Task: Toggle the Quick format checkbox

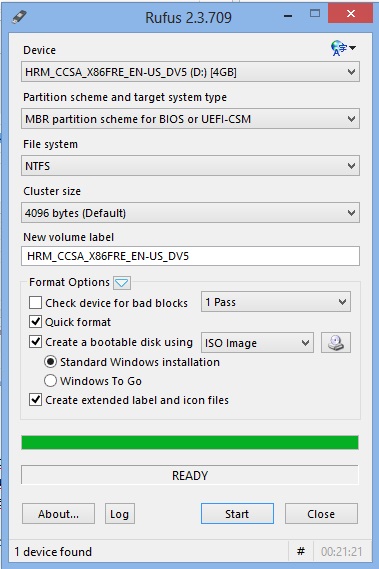Action: [35, 322]
